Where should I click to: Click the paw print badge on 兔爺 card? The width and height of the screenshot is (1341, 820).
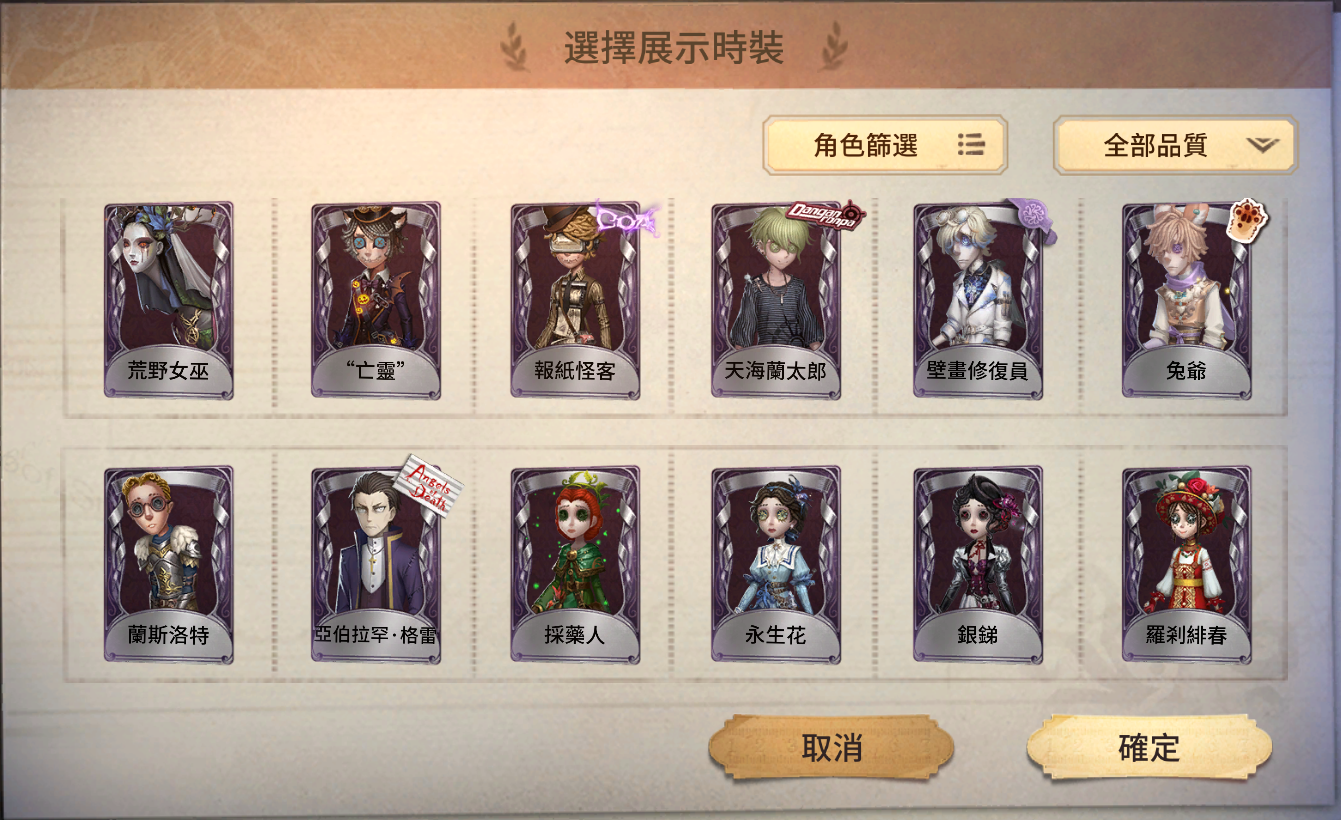point(1247,219)
